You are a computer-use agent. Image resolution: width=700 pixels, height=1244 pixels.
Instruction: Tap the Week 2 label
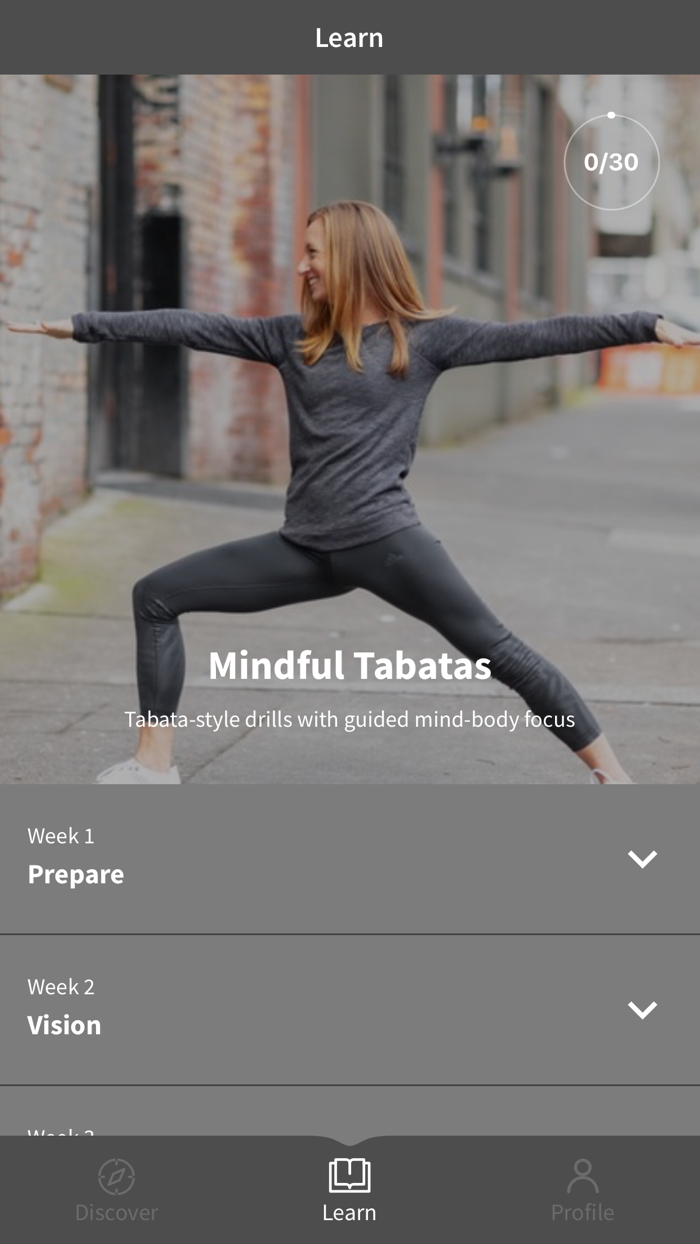61,987
